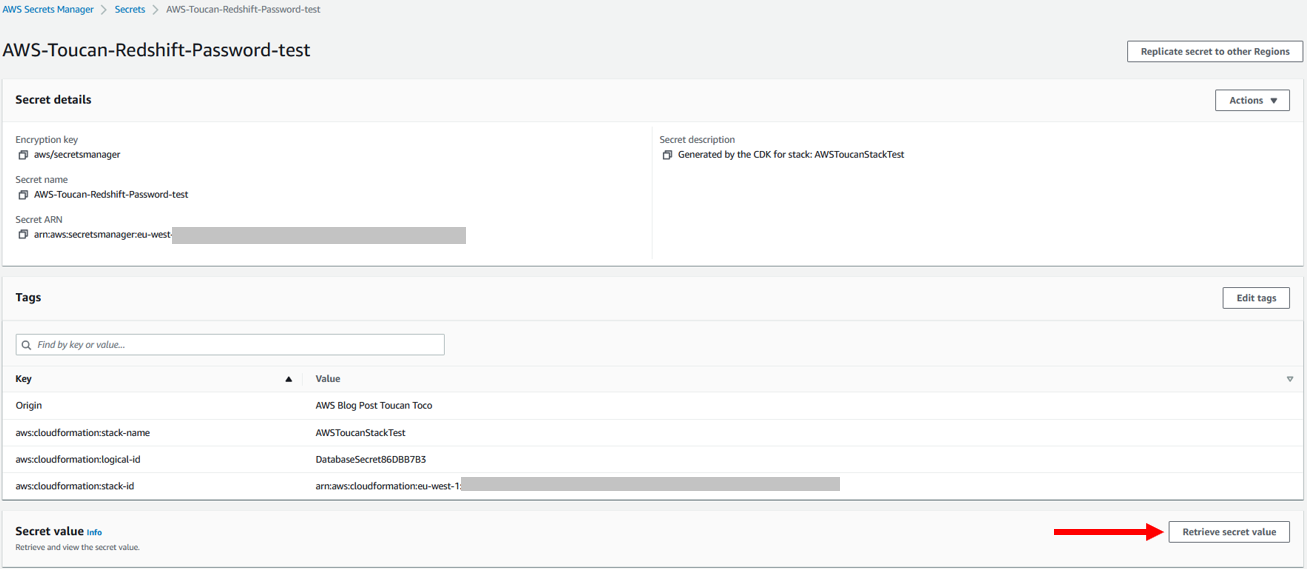Click Retrieve secret value button
The width and height of the screenshot is (1307, 569).
[x=1229, y=532]
